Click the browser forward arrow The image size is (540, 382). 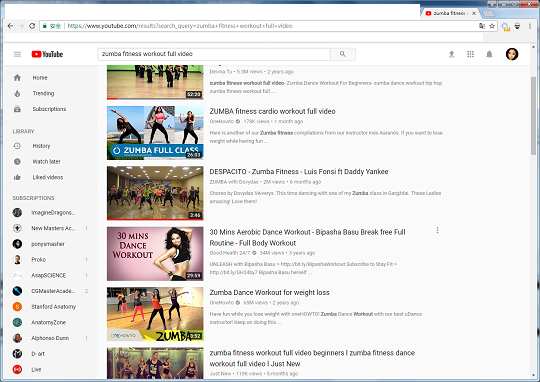(21, 26)
